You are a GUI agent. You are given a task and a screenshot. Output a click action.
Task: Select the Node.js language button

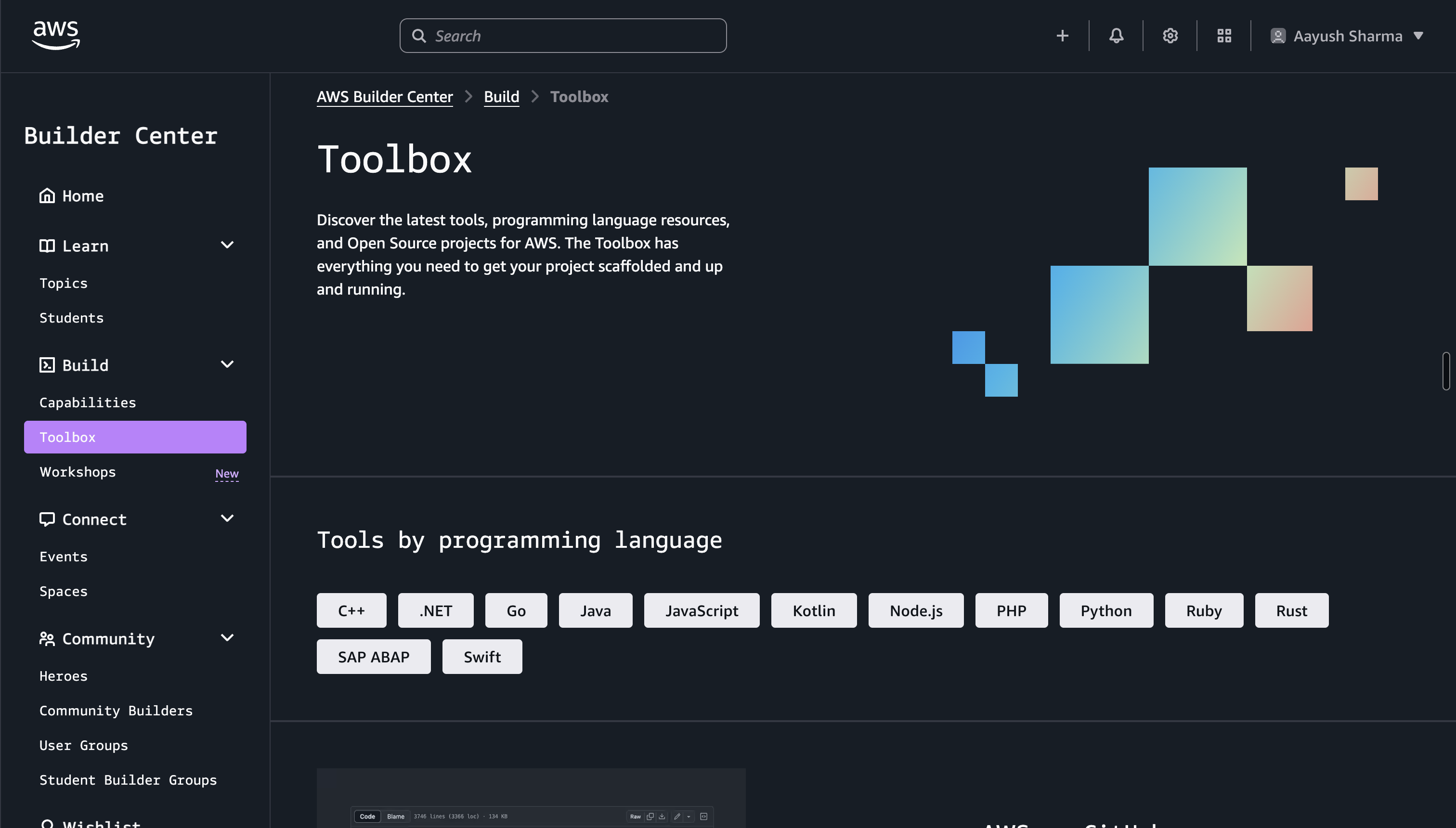point(916,611)
